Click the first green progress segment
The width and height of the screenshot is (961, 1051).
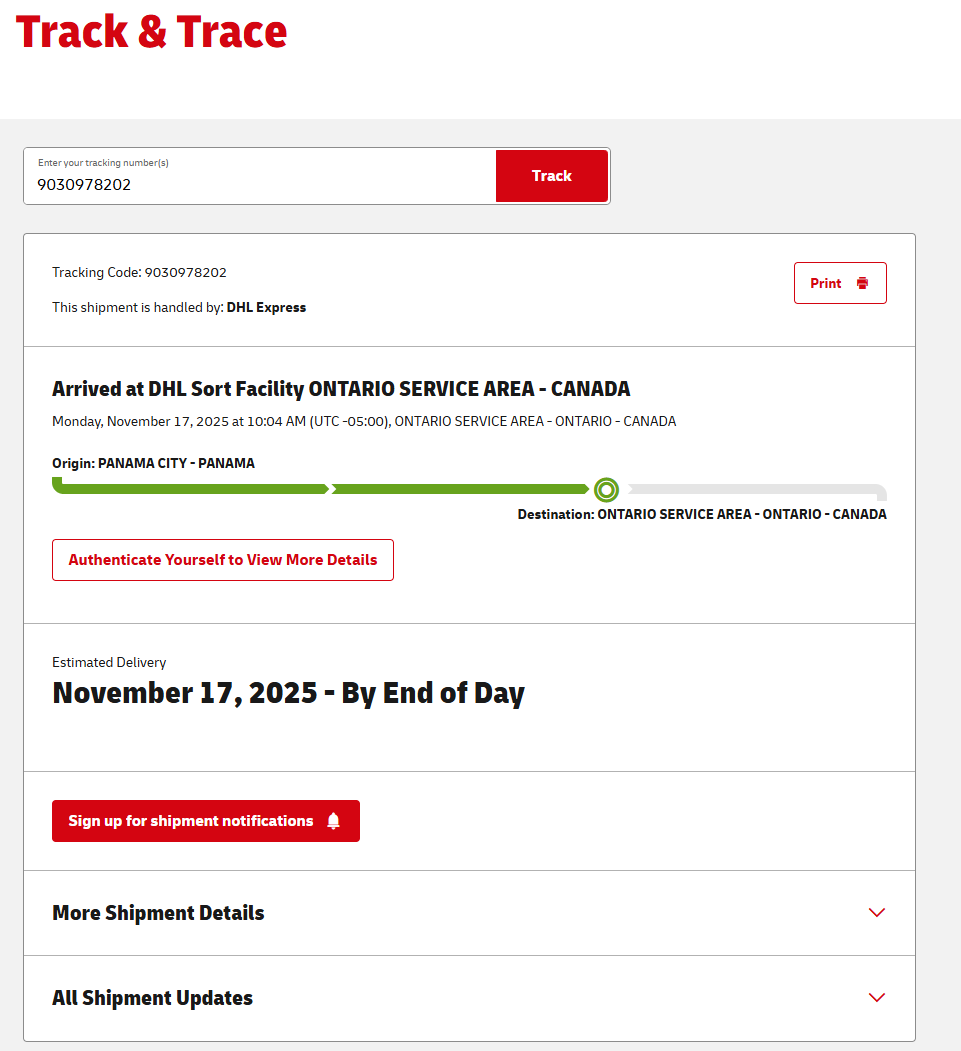pyautogui.click(x=190, y=489)
